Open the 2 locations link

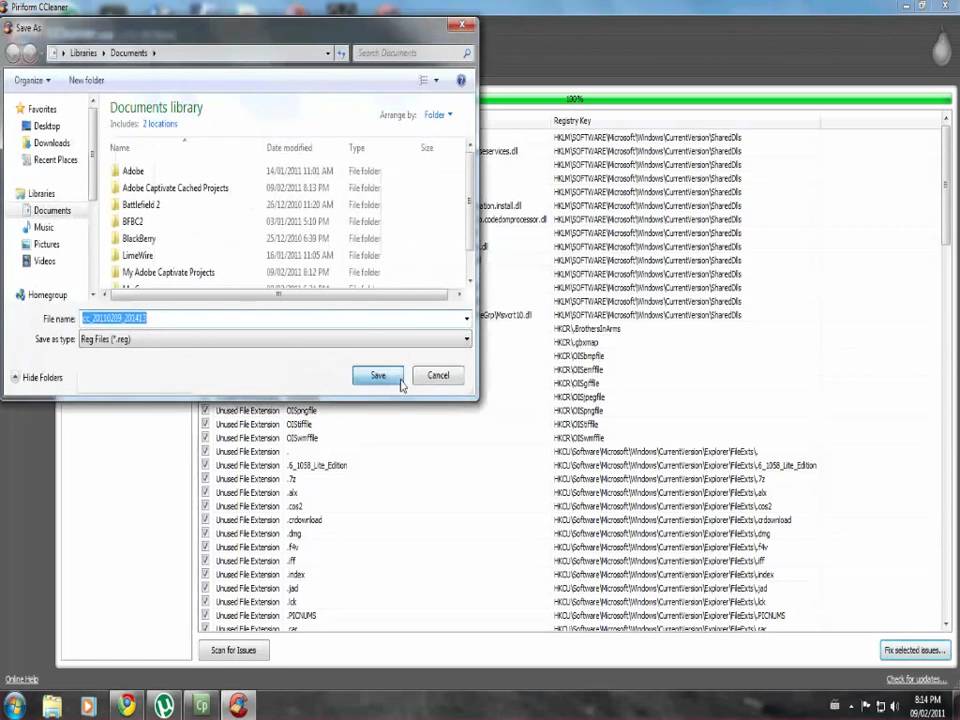click(x=160, y=124)
